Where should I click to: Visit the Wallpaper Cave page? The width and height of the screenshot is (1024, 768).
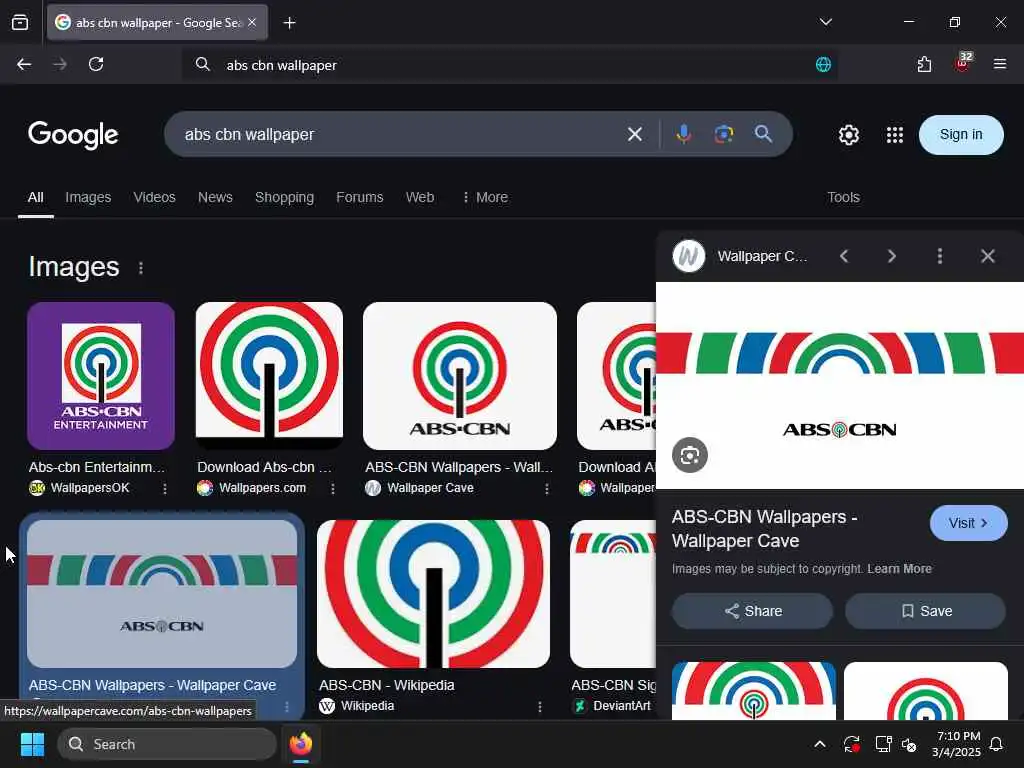tap(968, 523)
